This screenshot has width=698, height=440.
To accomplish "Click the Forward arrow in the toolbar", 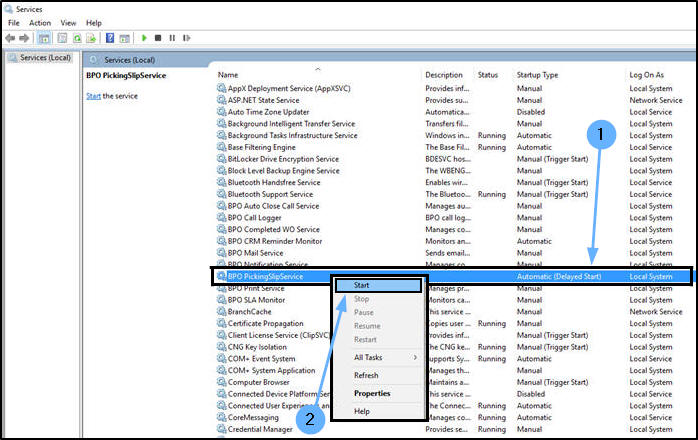I will [x=24, y=38].
